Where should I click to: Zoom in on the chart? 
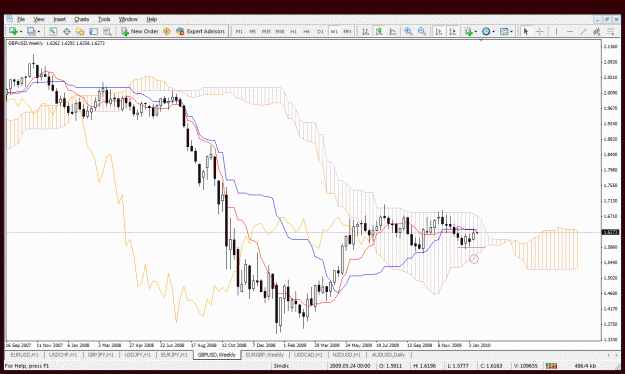click(408, 31)
